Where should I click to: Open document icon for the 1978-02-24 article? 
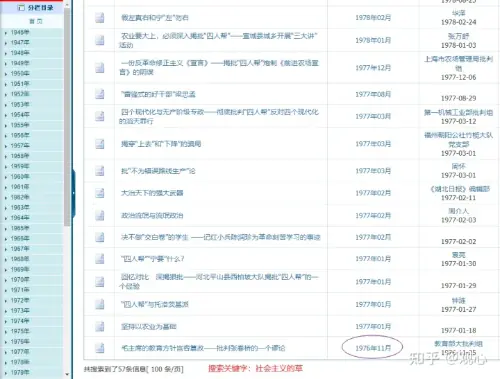100,18
